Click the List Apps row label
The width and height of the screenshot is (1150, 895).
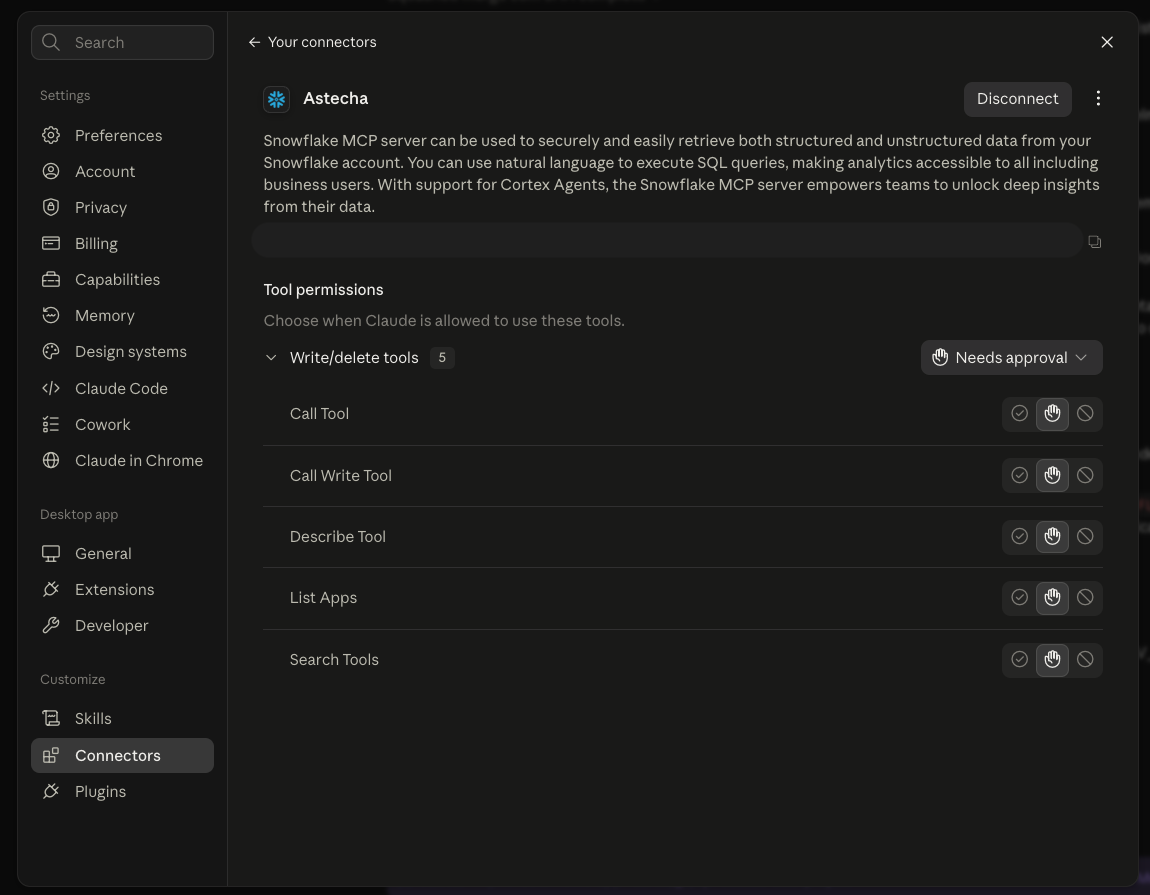pyautogui.click(x=323, y=597)
